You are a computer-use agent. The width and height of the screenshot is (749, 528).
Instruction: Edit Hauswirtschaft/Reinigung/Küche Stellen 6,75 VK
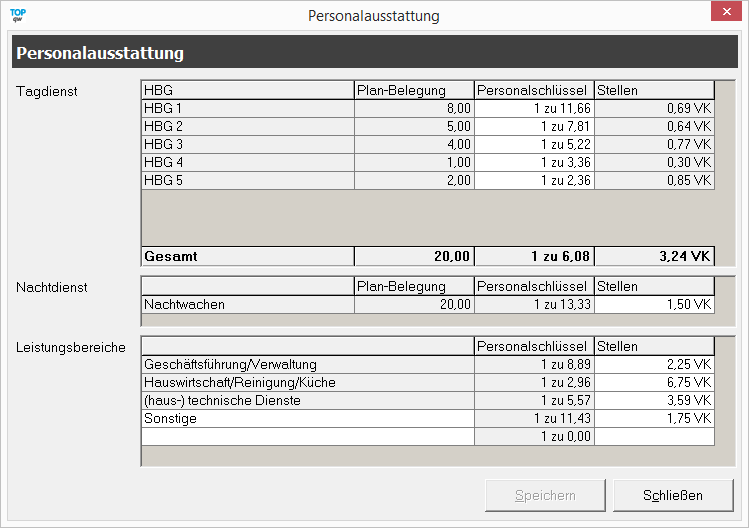[654, 382]
